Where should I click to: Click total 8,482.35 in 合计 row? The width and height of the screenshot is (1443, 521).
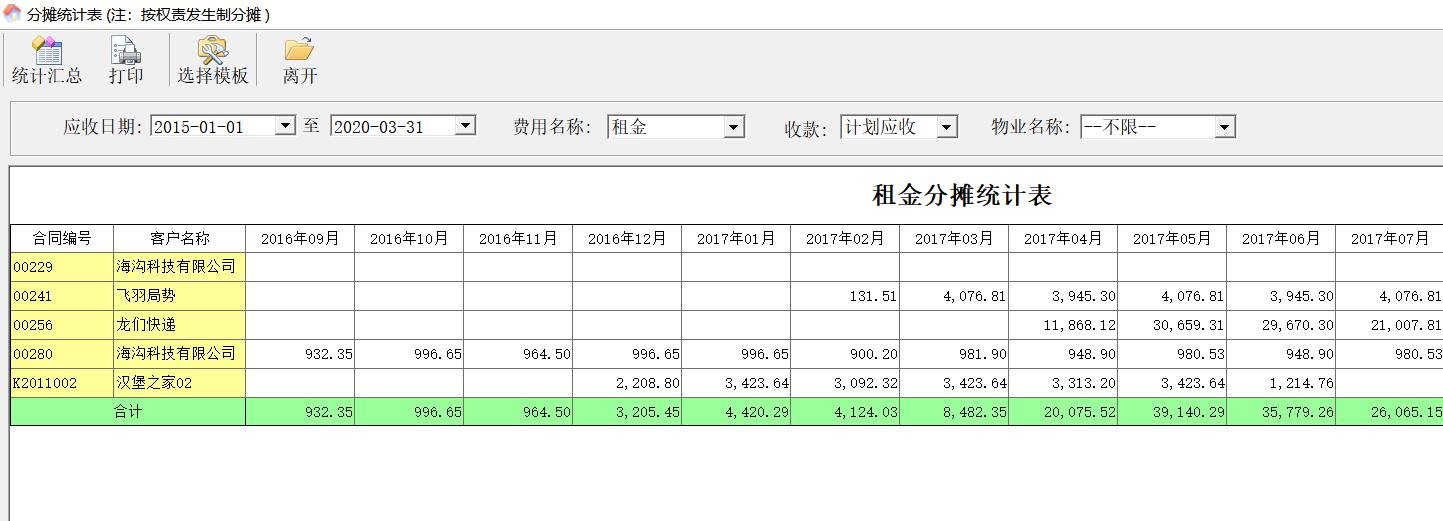click(x=954, y=412)
